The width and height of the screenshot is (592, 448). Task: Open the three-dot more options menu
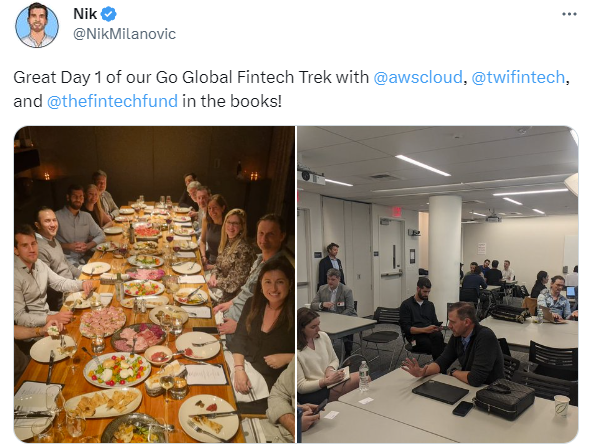point(569,14)
